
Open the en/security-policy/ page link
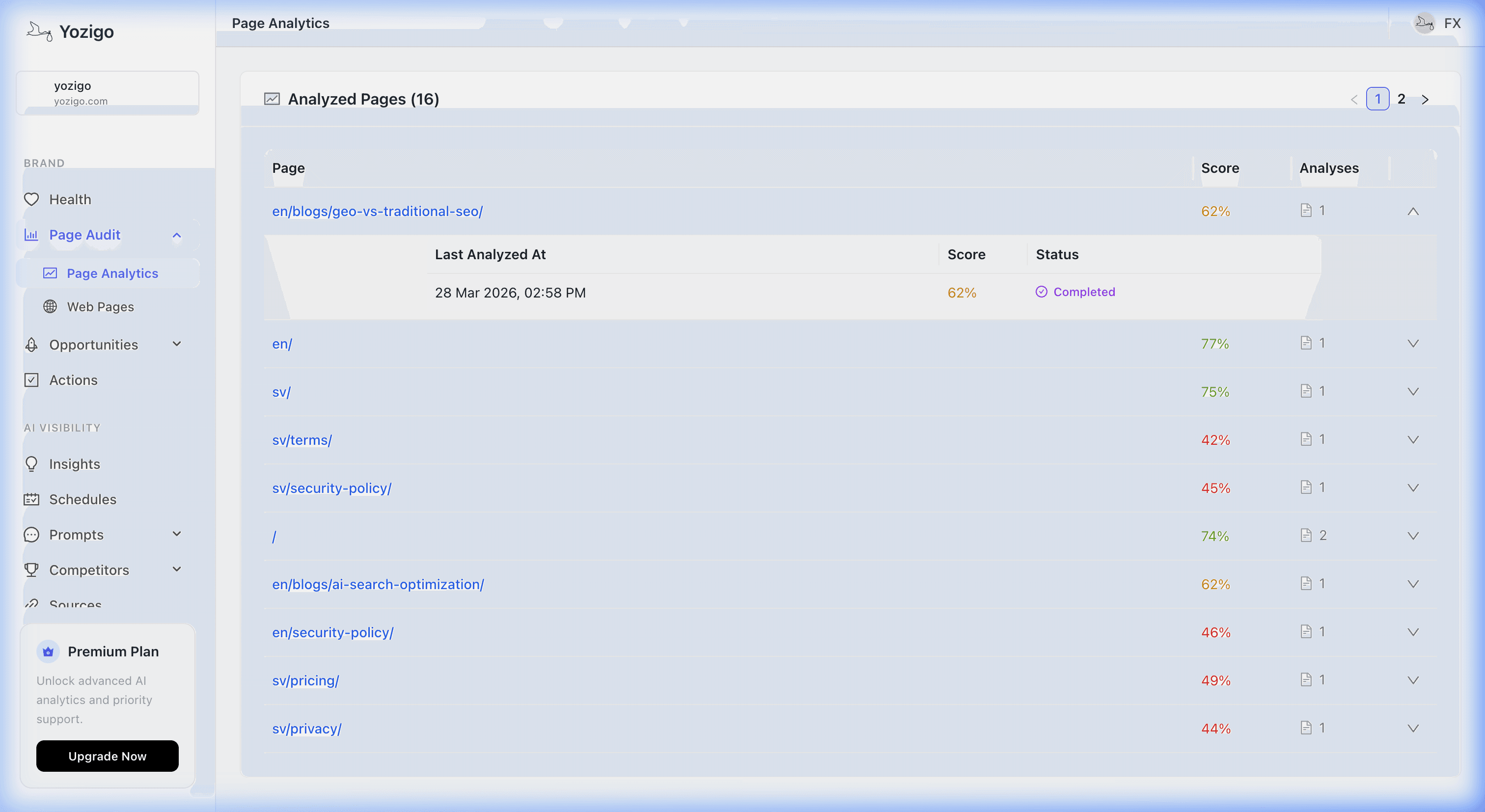coord(332,632)
